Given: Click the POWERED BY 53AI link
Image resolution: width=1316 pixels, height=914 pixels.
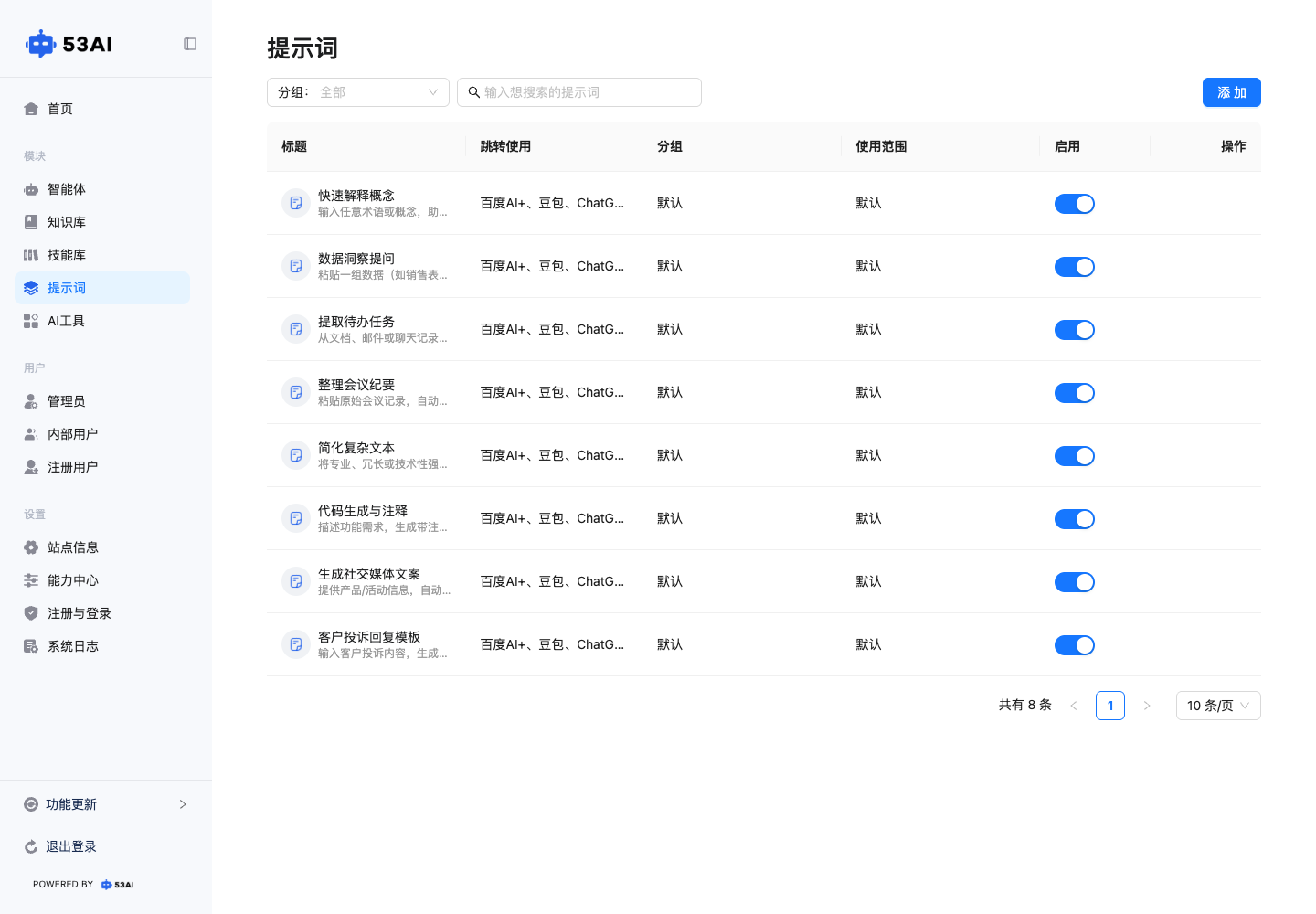Looking at the screenshot, I should point(83,885).
